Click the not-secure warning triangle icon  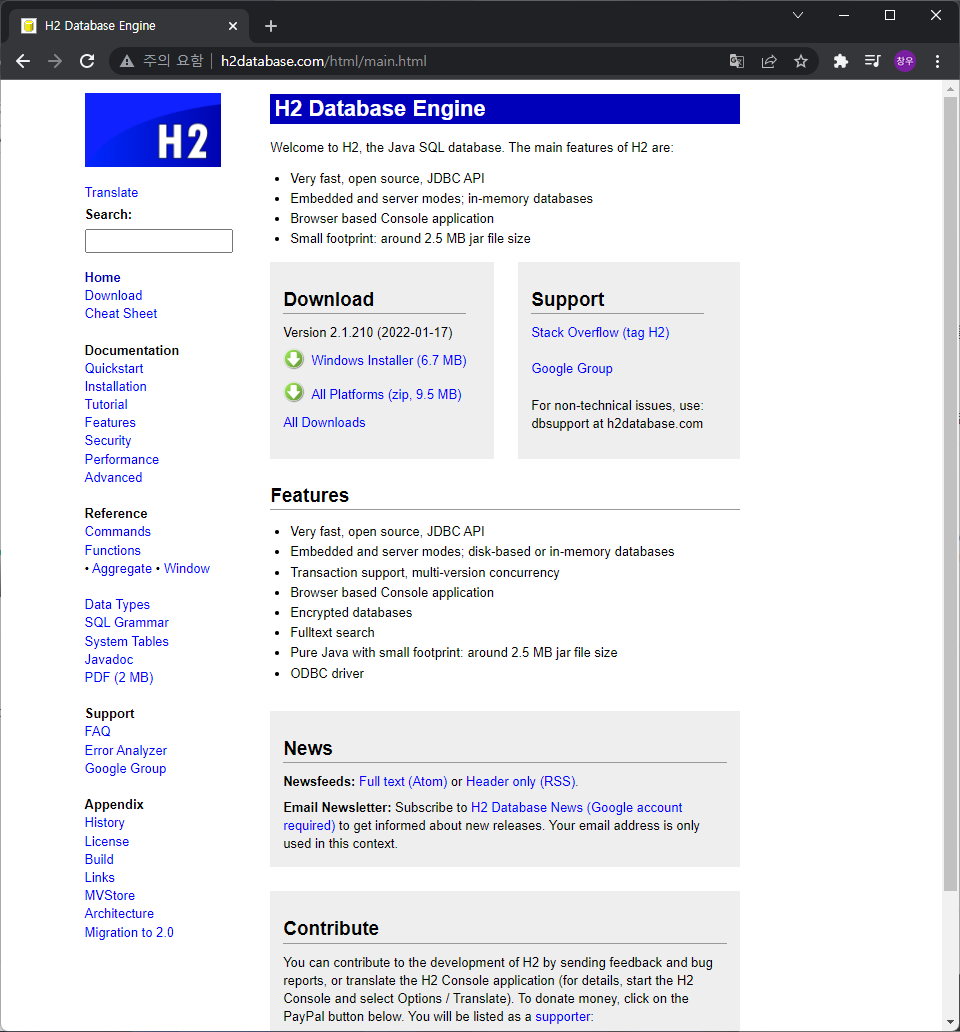tap(127, 61)
